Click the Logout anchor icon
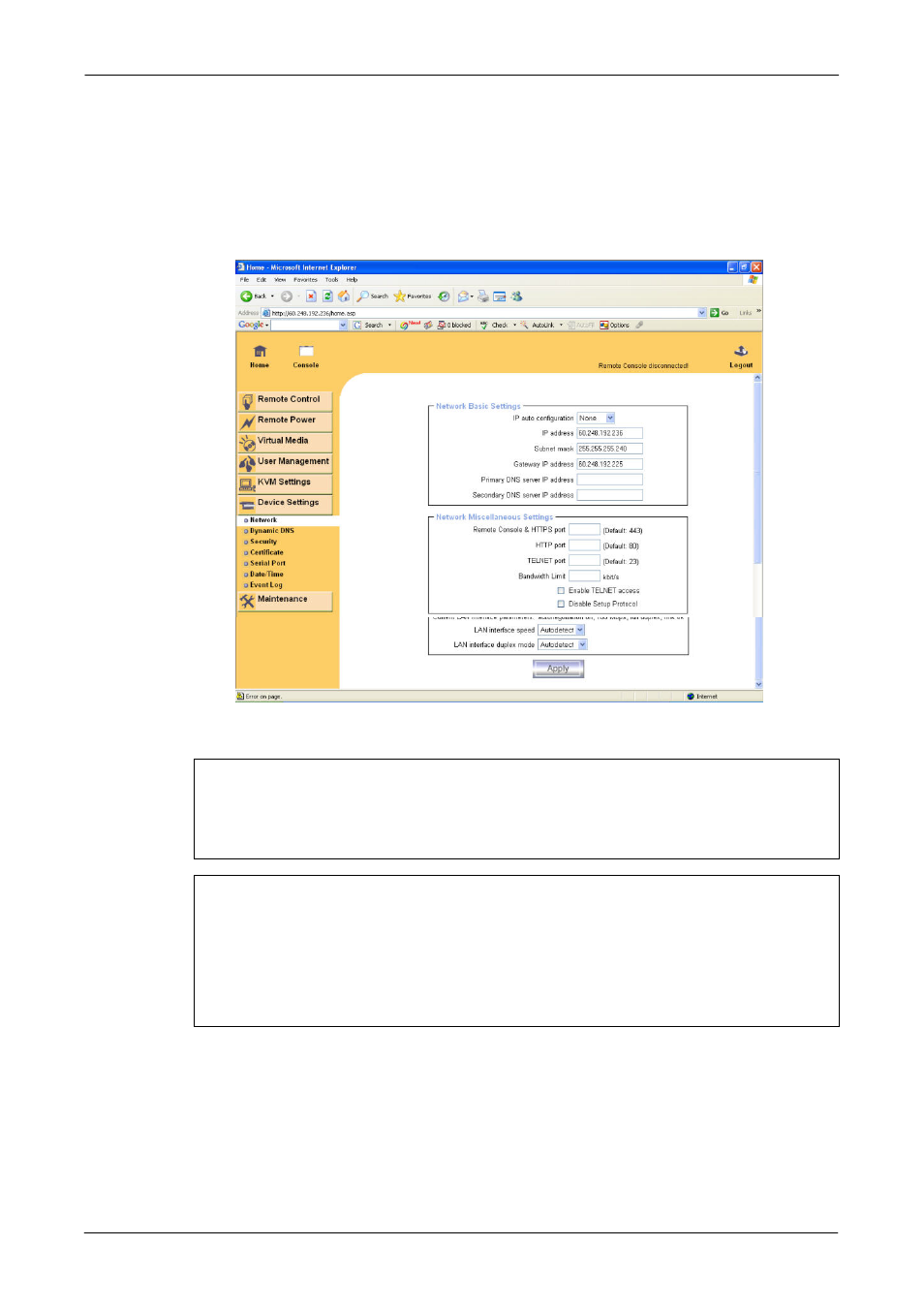Screen dimensions: 924x1308 741,351
